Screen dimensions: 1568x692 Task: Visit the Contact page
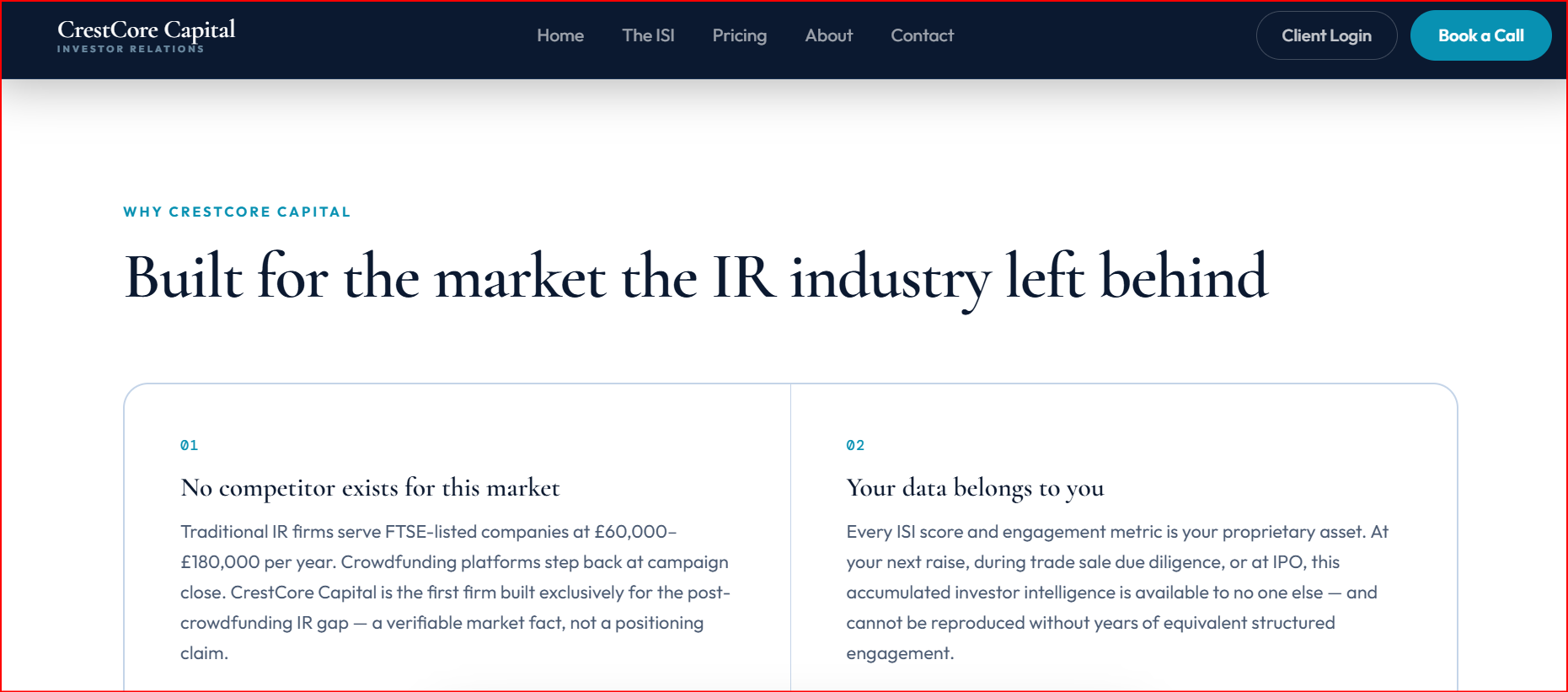click(x=923, y=35)
